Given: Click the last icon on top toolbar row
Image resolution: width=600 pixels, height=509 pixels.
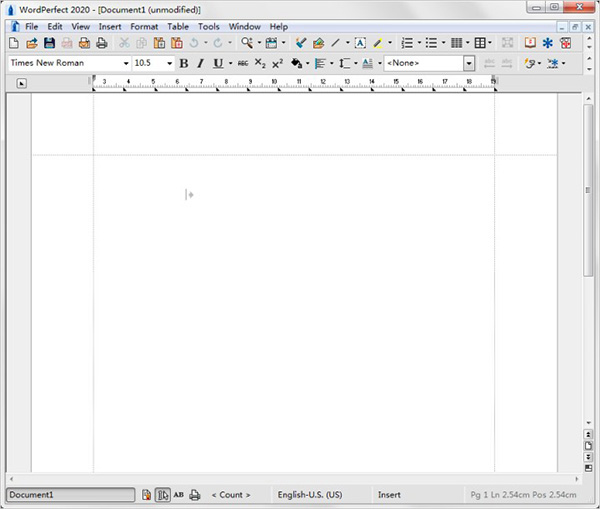Looking at the screenshot, I should 566,43.
